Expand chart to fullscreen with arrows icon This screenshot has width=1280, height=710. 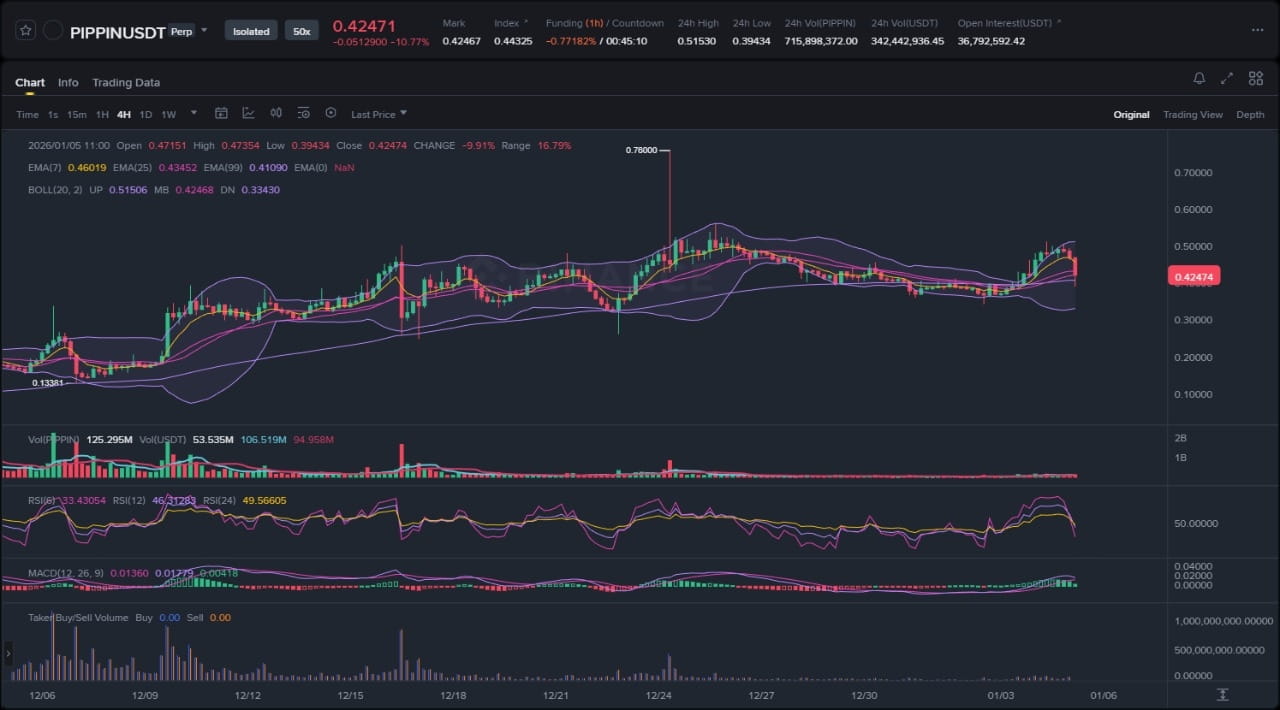(x=1227, y=78)
